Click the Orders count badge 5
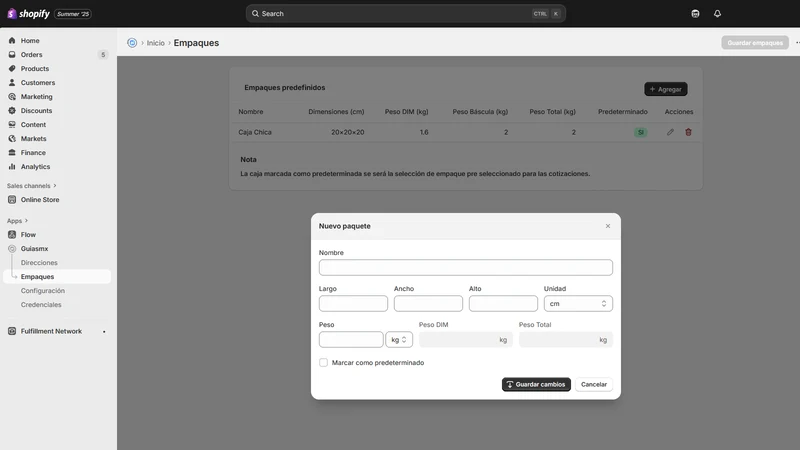800x450 pixels. click(103, 55)
